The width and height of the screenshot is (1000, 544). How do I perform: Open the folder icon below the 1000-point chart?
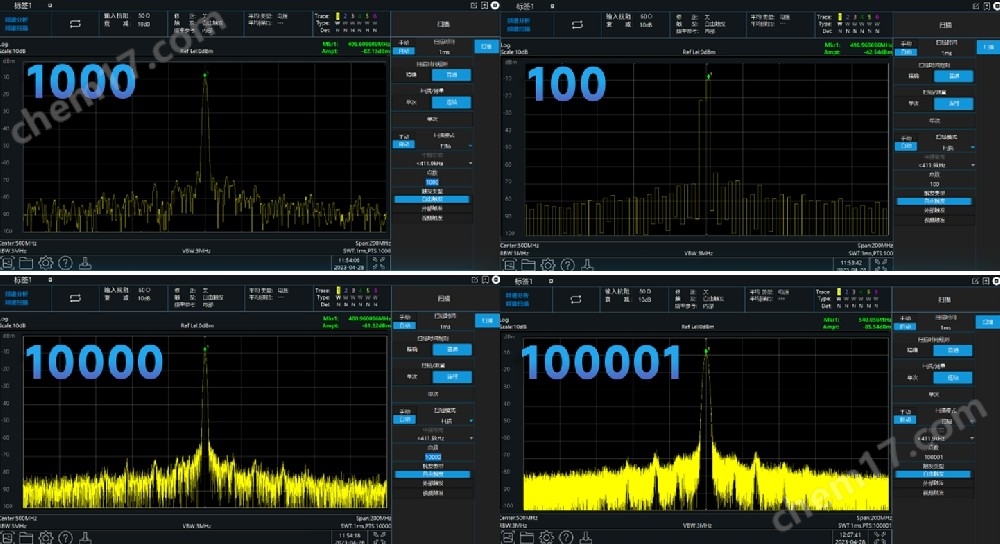26,263
